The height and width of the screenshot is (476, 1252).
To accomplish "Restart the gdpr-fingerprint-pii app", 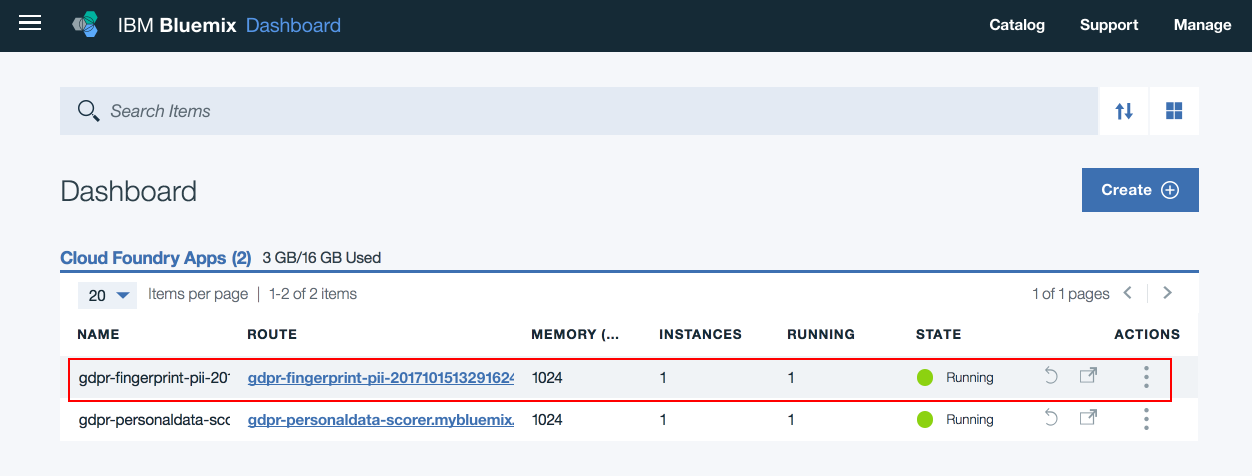I will pyautogui.click(x=1050, y=376).
